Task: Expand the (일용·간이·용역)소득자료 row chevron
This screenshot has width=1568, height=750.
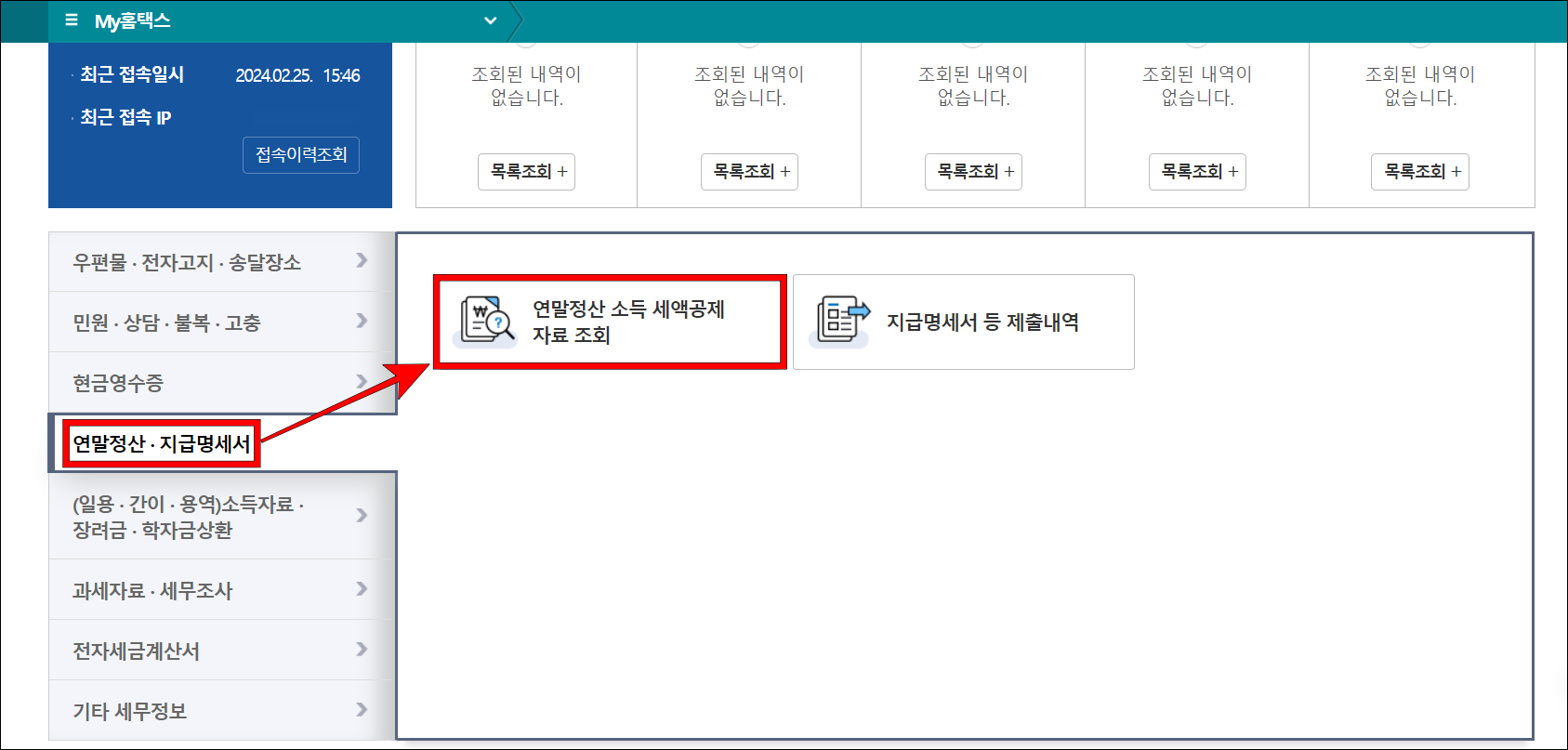Action: (362, 515)
